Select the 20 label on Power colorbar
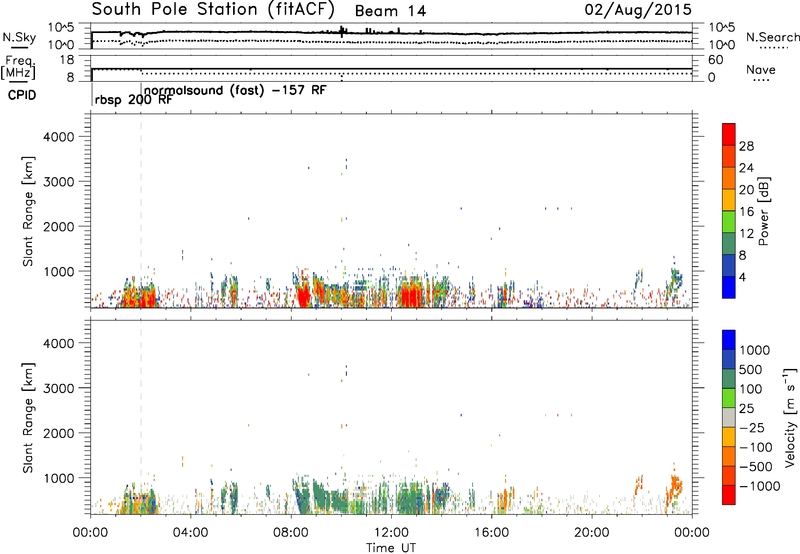This screenshot has width=800, height=554. 746,190
